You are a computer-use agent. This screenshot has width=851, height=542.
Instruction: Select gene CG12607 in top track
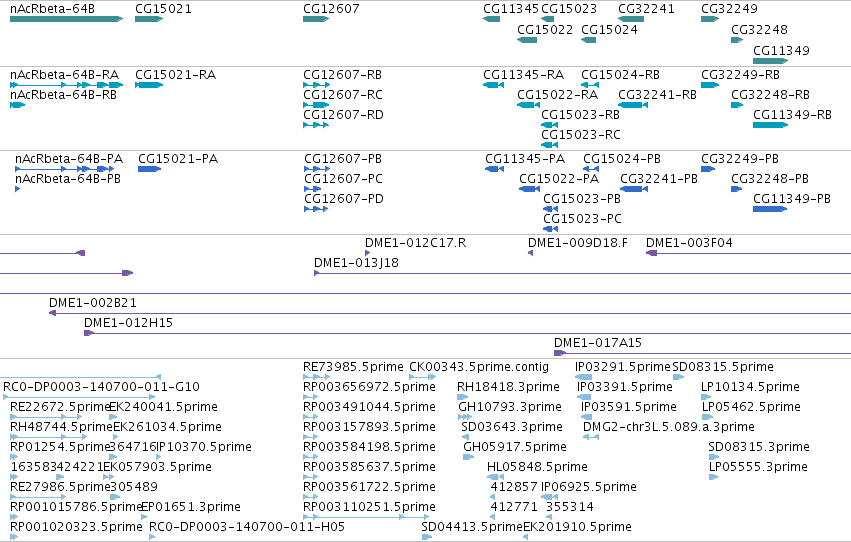[x=316, y=19]
